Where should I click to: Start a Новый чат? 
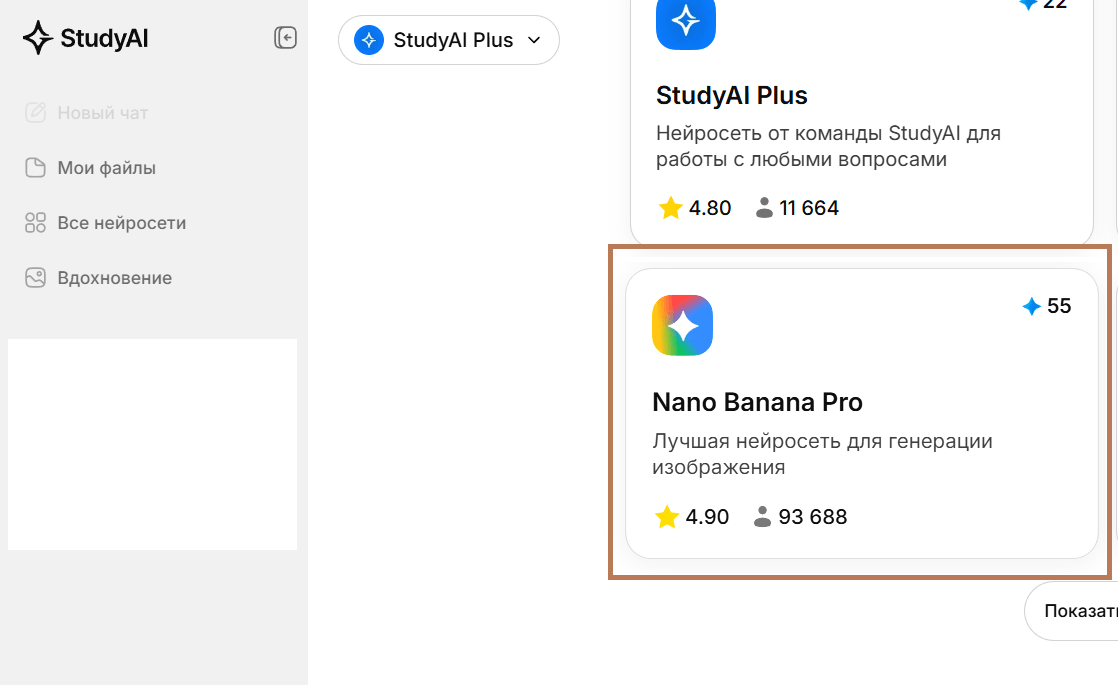(103, 113)
